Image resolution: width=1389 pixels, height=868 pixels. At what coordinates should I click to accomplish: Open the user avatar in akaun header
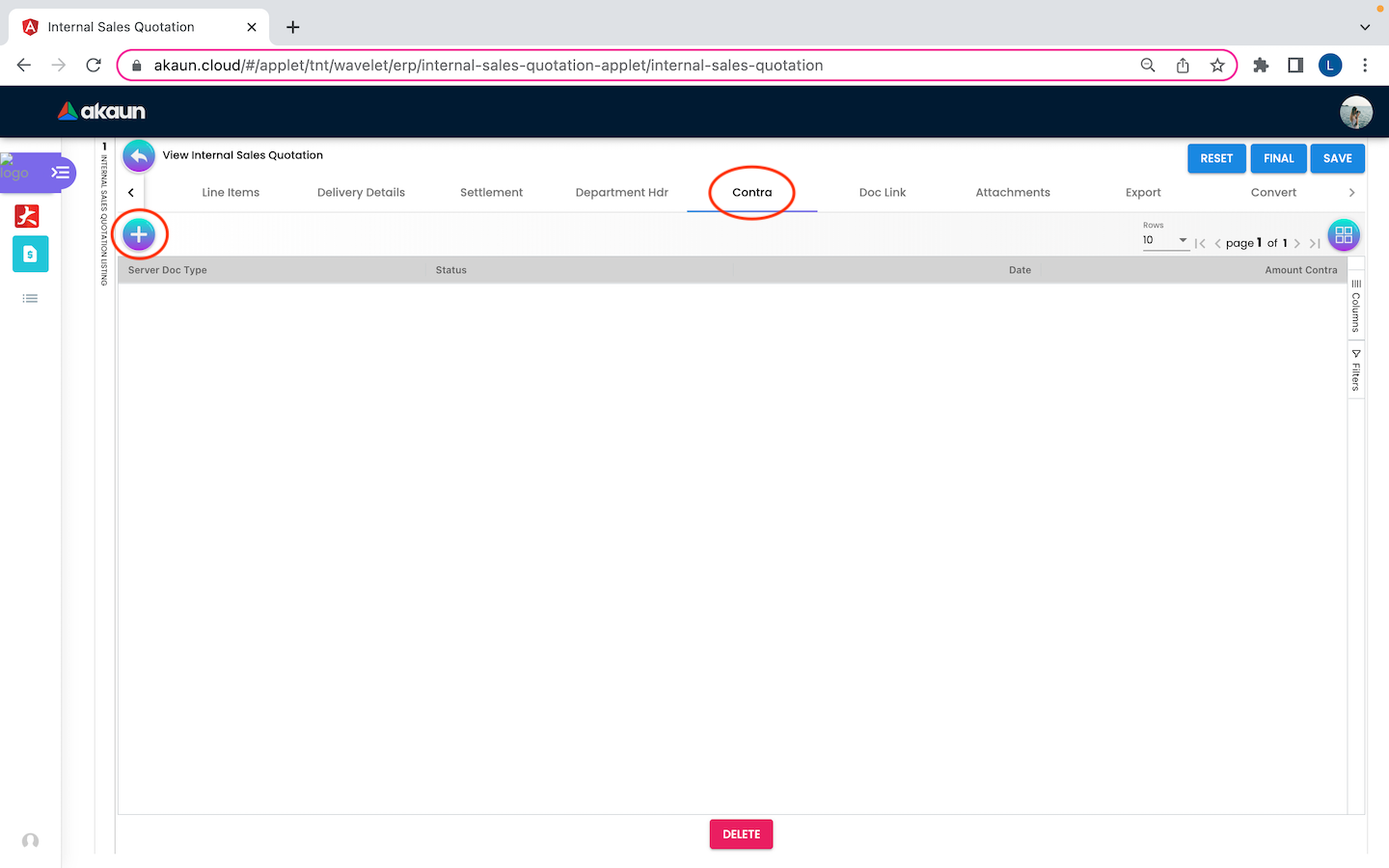(1356, 112)
